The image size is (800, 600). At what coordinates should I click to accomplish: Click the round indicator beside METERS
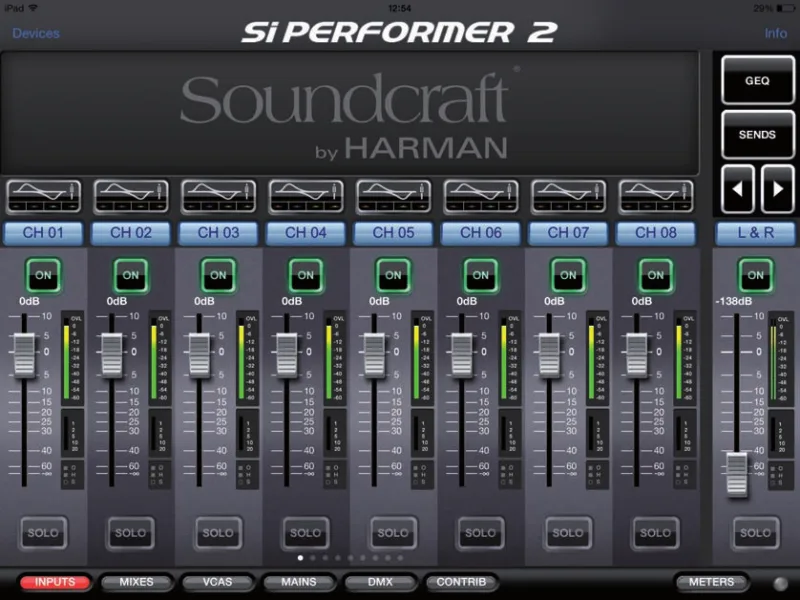point(781,583)
